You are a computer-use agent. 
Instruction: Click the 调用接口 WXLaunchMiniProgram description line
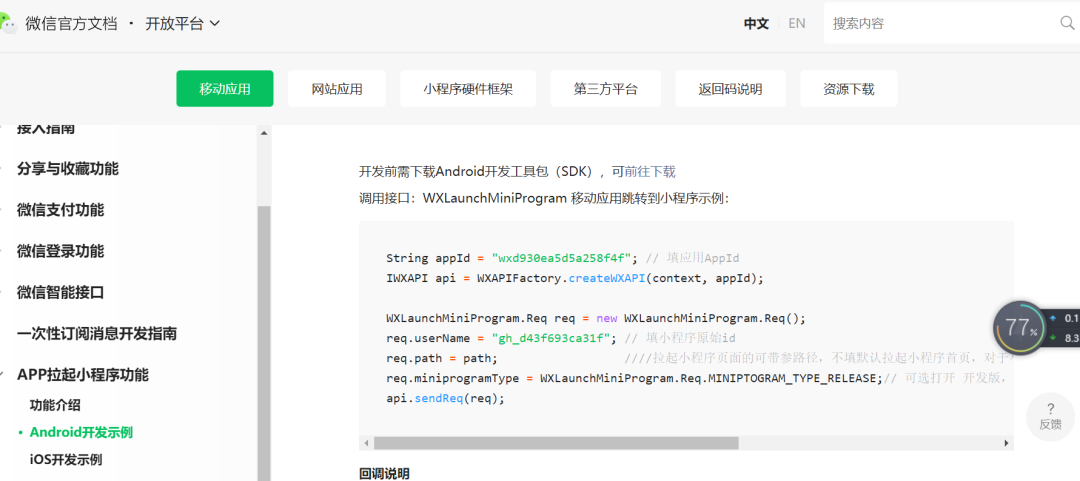(544, 198)
